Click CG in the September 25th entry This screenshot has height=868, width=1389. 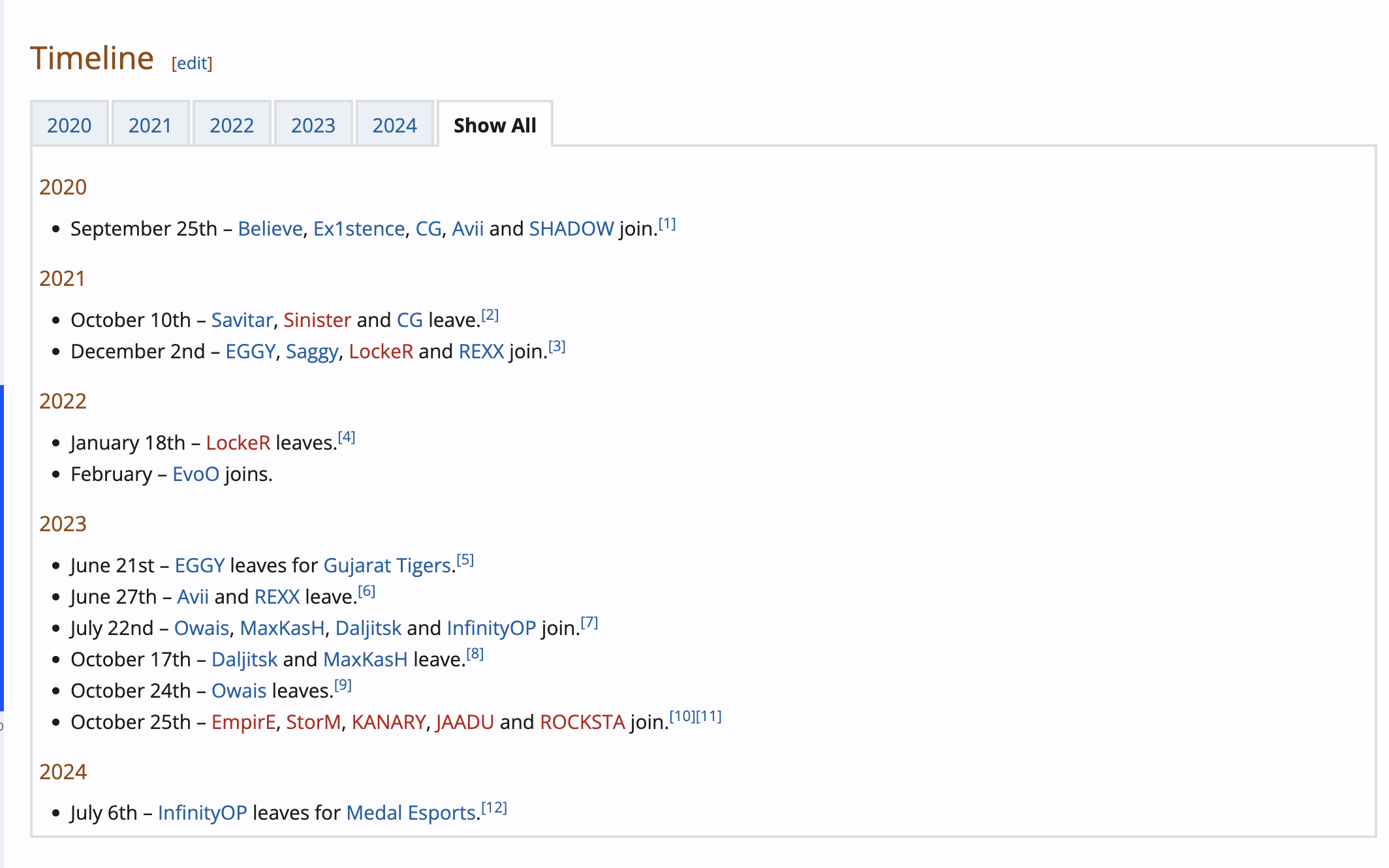[x=428, y=228]
